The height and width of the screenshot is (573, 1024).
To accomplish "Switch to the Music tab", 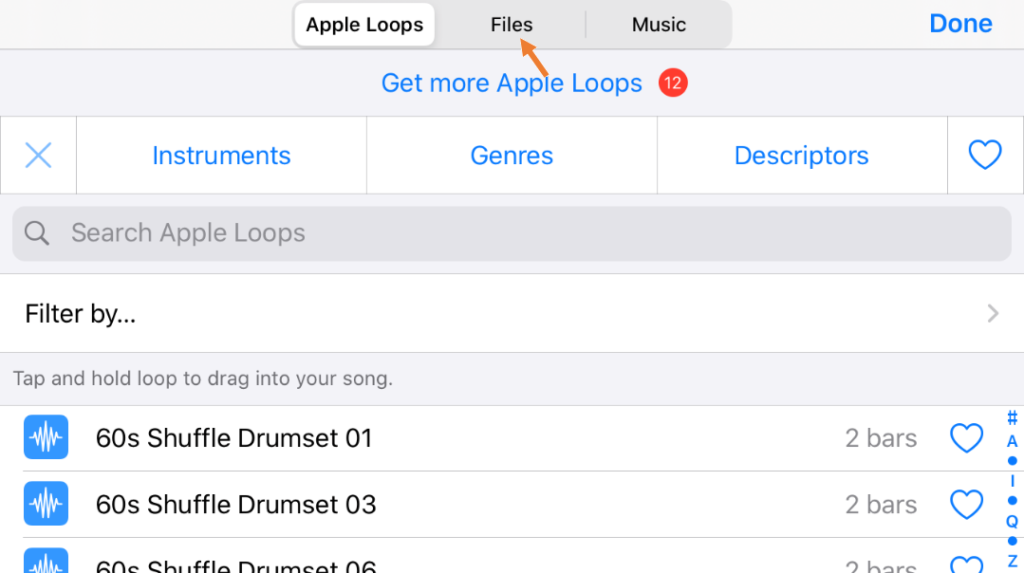I will (x=658, y=25).
